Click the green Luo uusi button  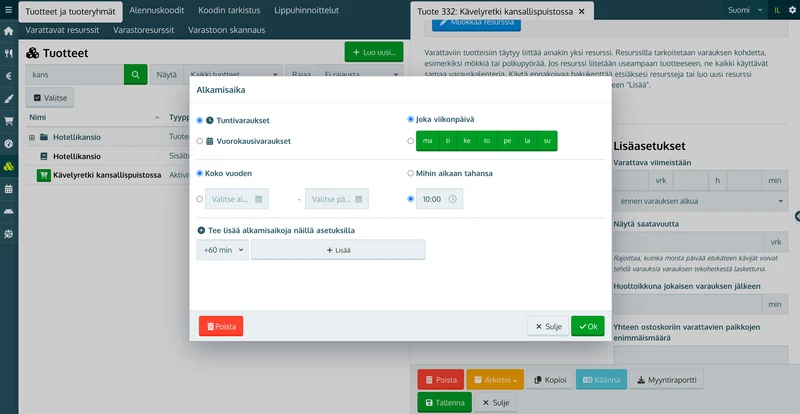coord(374,52)
